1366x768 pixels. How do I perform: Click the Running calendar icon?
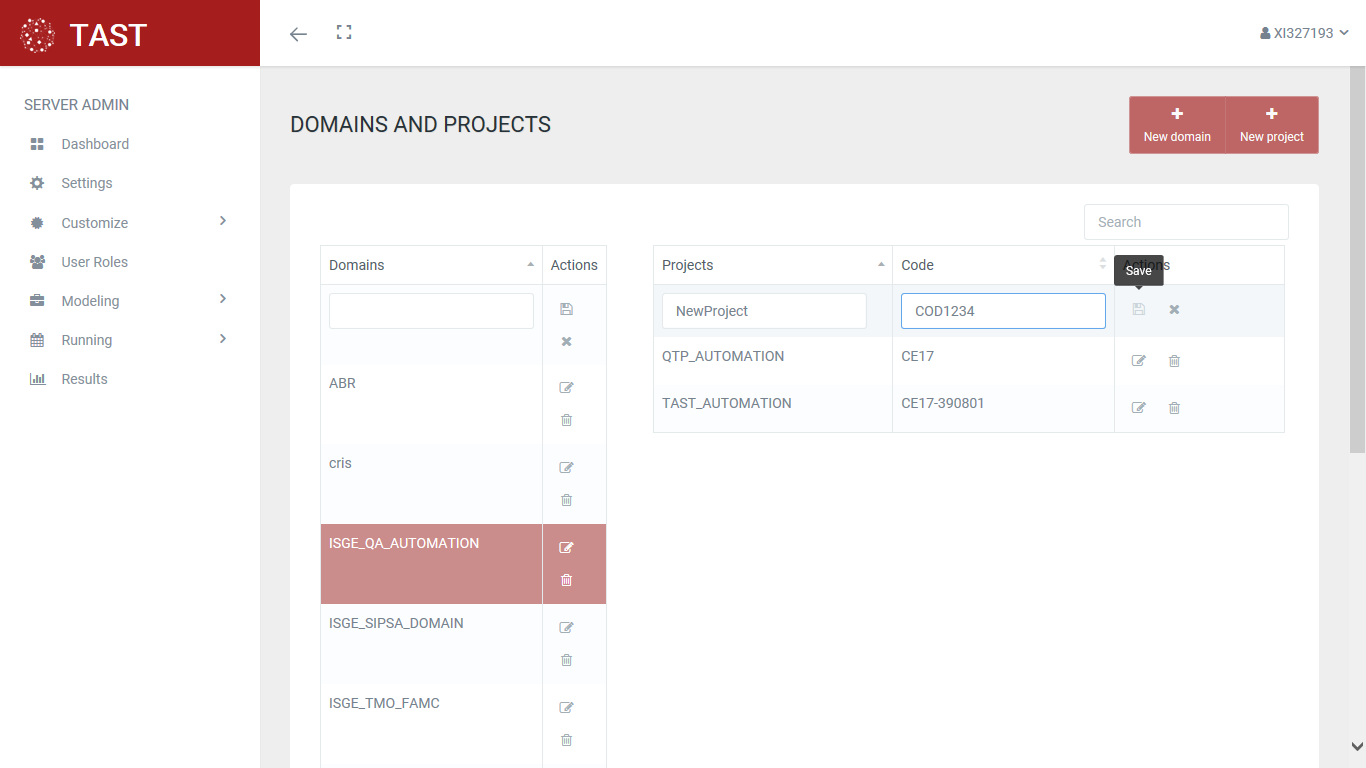37,340
